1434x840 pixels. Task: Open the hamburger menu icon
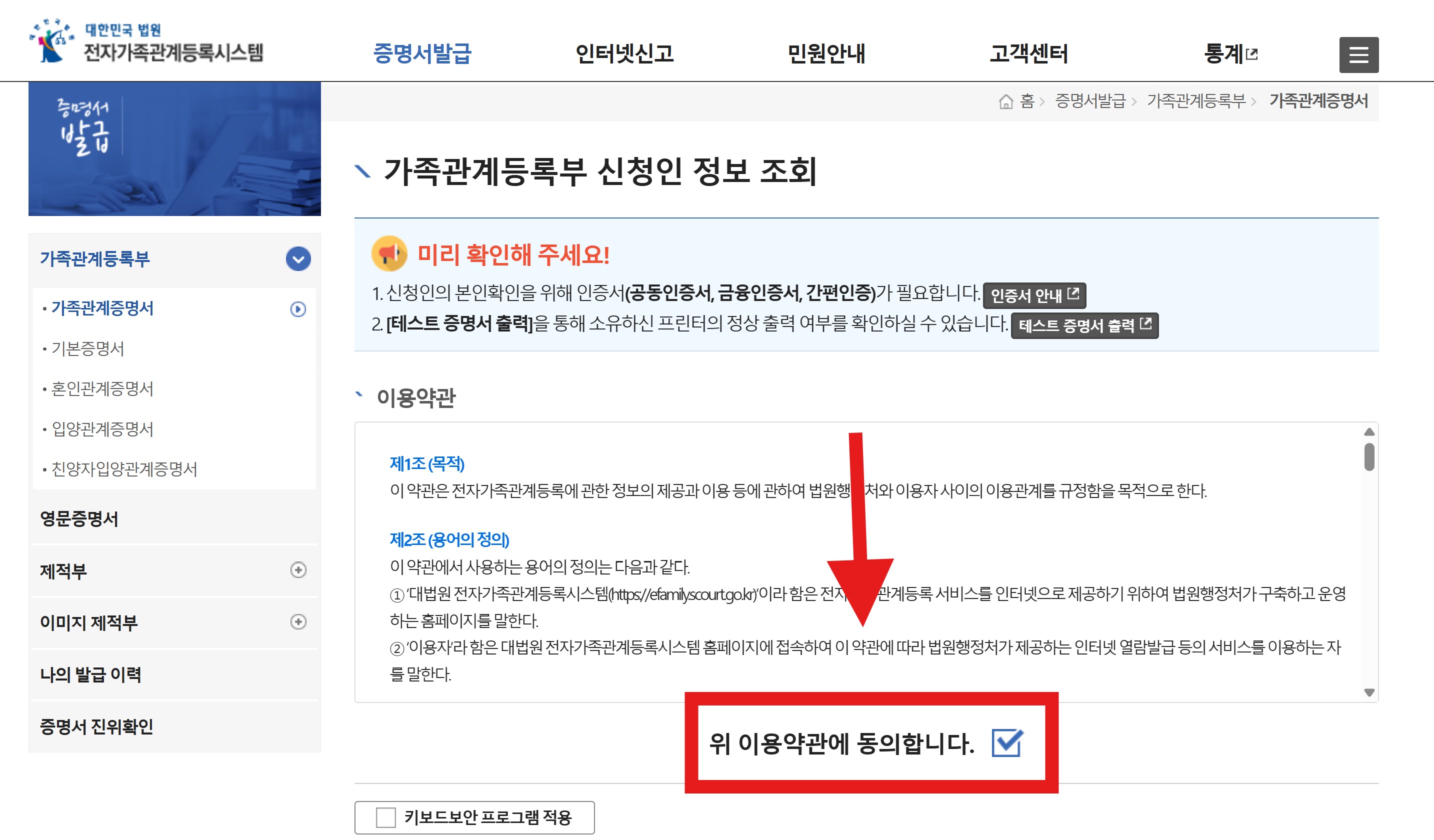(1358, 54)
